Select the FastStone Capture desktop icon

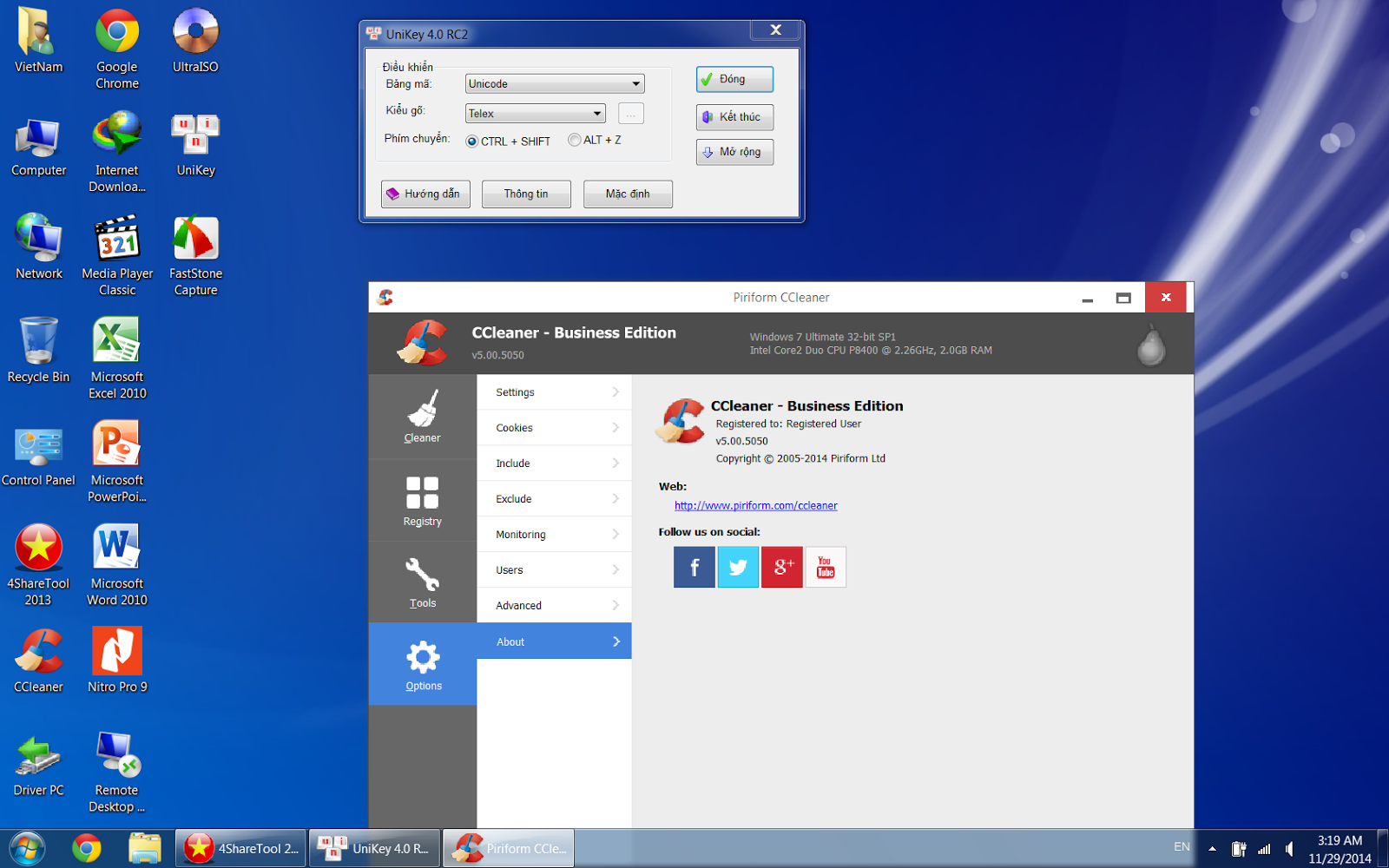tap(195, 255)
